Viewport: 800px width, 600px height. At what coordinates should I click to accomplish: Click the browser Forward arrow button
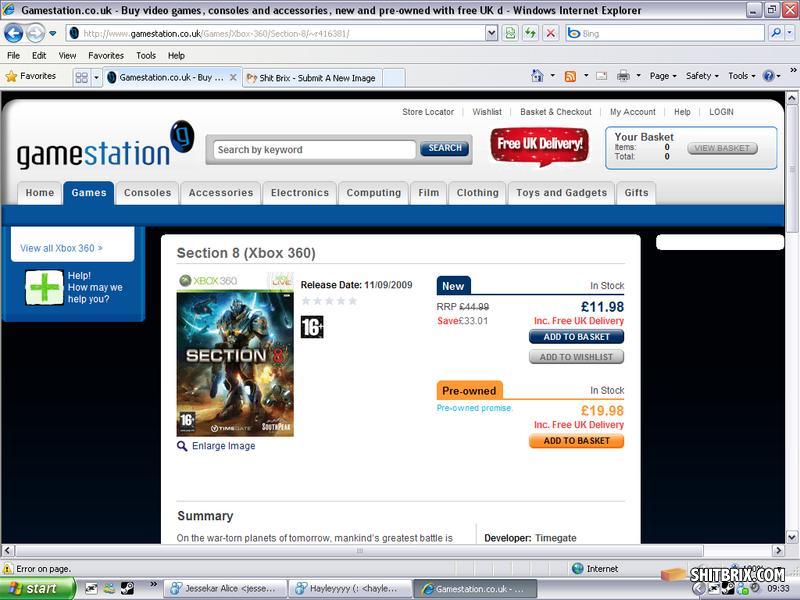click(36, 34)
